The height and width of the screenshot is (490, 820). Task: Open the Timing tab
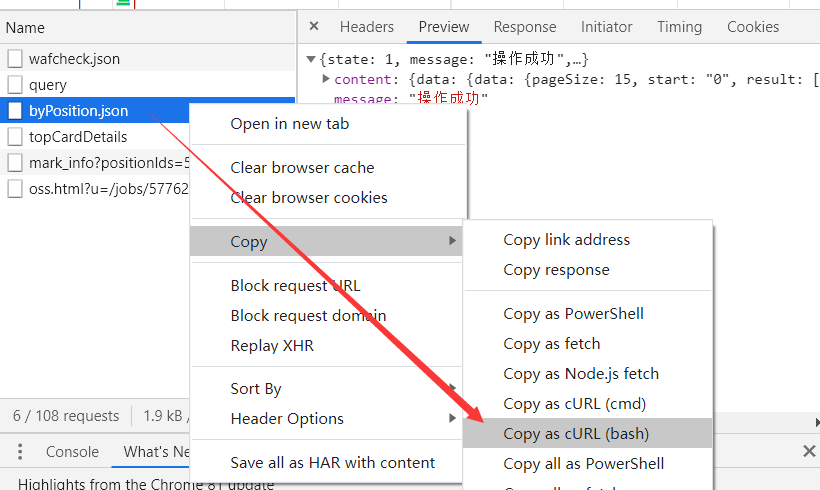(679, 27)
